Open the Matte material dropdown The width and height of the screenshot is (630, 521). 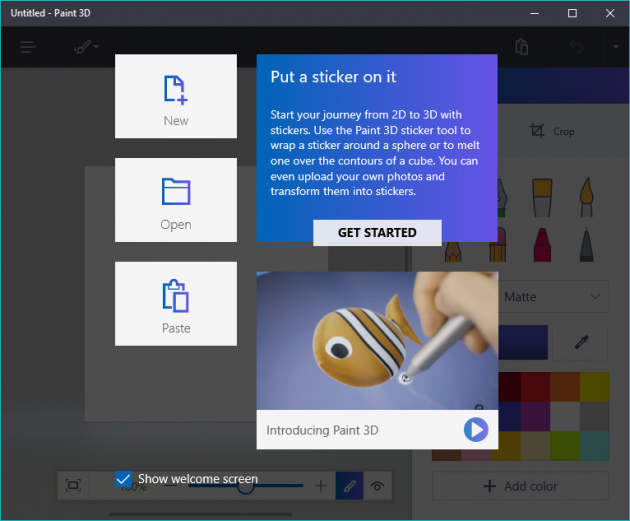(554, 296)
